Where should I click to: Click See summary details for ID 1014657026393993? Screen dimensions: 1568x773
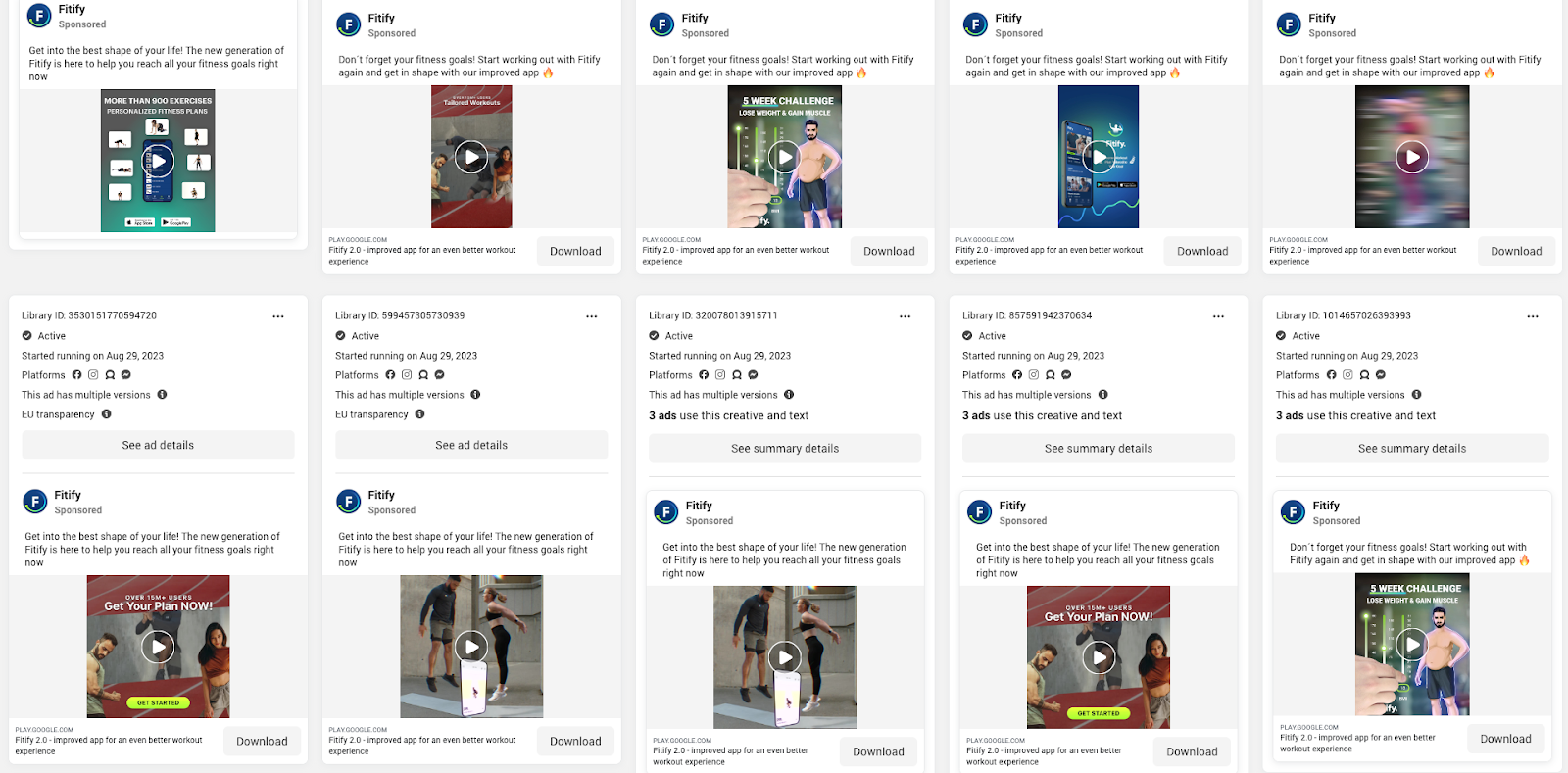click(x=1412, y=449)
